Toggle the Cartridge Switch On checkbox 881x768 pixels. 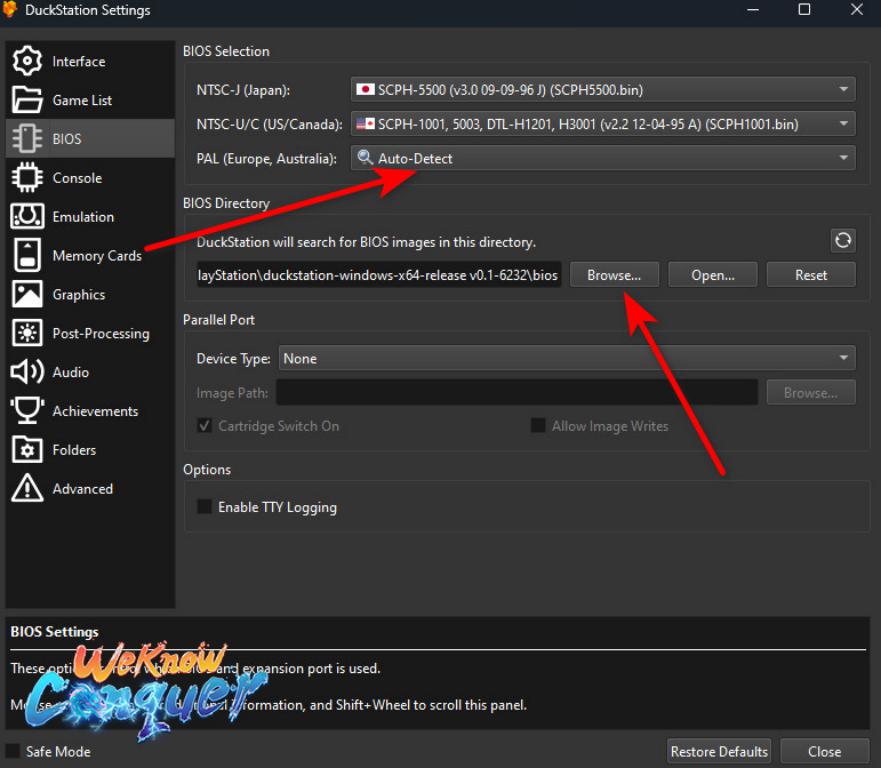tap(205, 426)
